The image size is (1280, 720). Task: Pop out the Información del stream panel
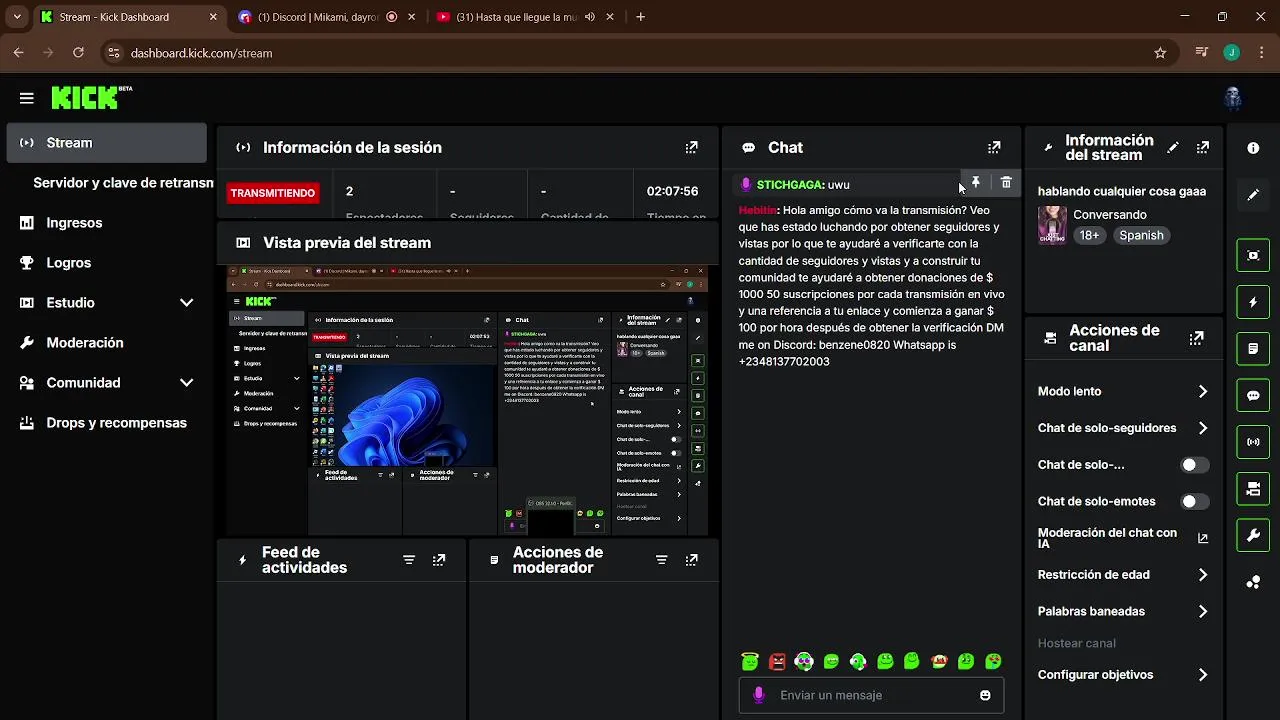click(1203, 147)
